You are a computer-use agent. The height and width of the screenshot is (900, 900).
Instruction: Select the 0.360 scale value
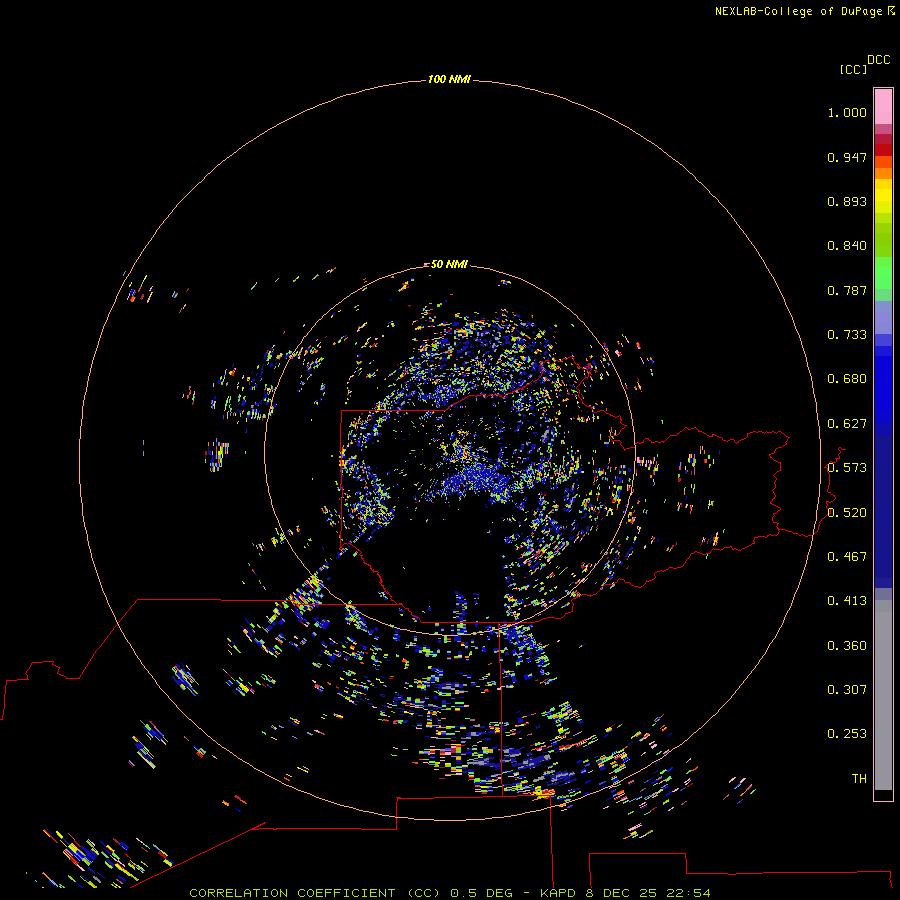pos(847,646)
